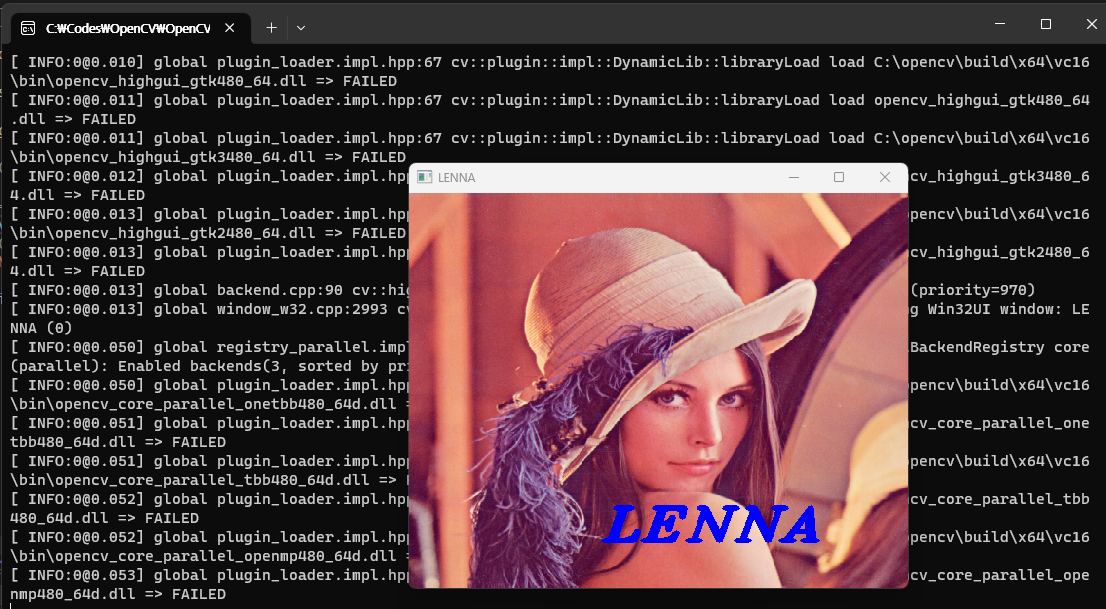
Task: Expand the terminal profile dropdown
Action: (300, 28)
